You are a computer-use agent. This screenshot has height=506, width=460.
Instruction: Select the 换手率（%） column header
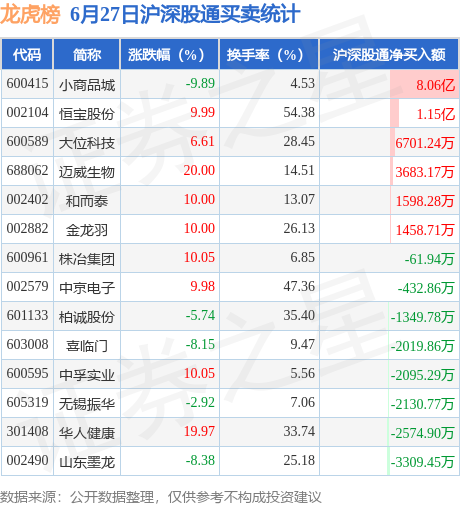click(x=269, y=54)
